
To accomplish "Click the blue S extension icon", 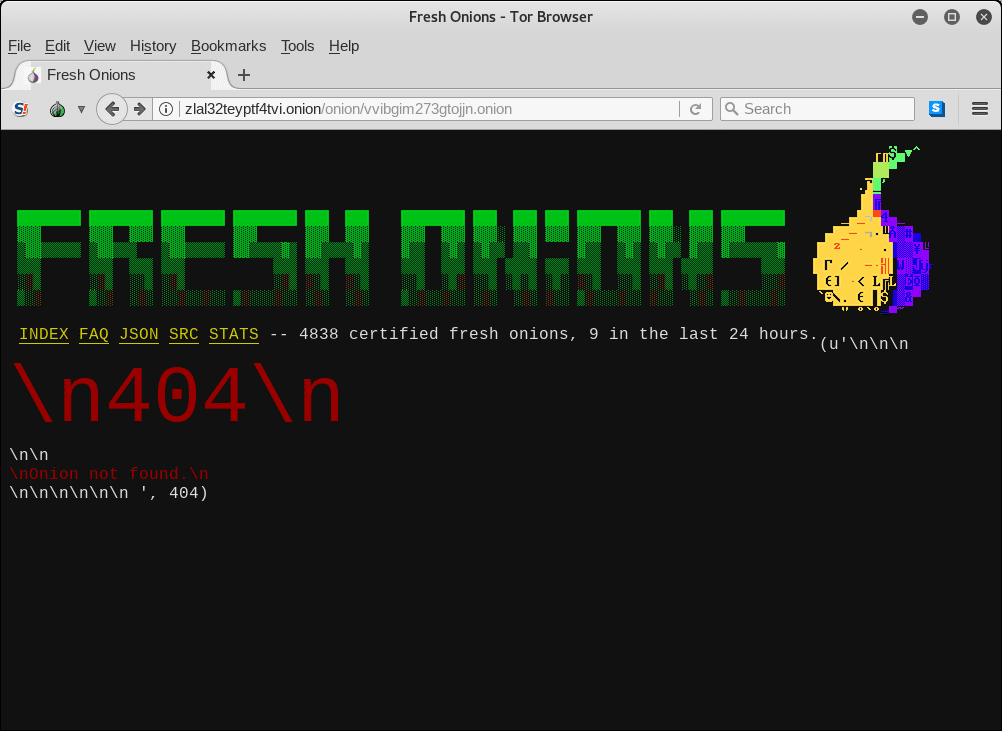I will (936, 109).
